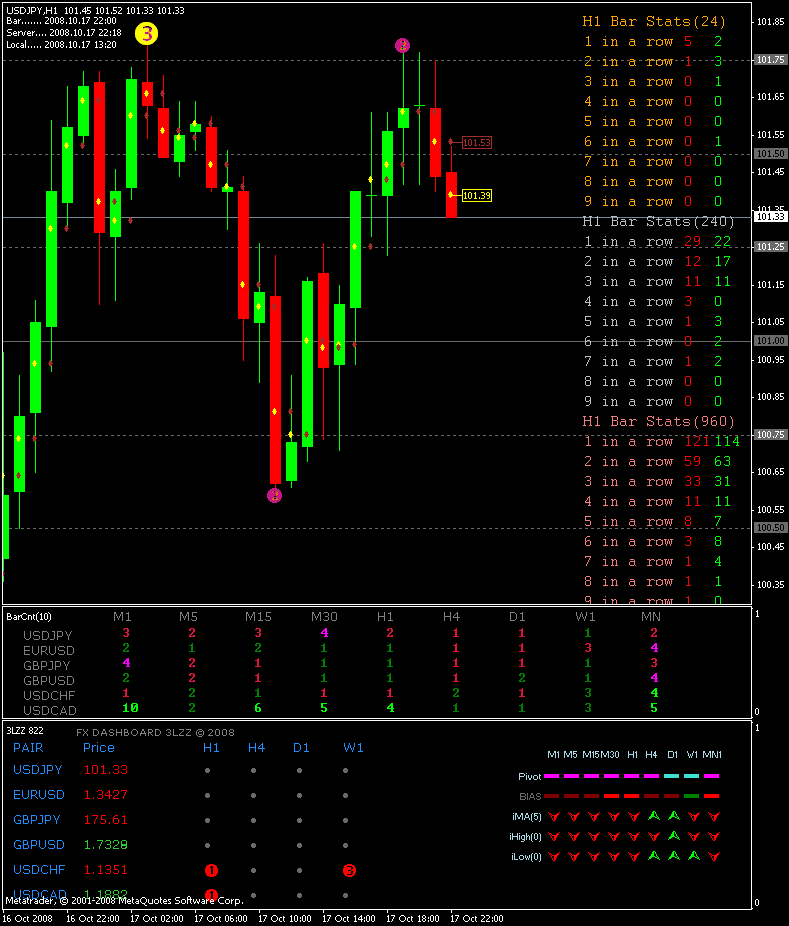
Task: Click the 17 Oct 18:00 time axis label
Action: [413, 919]
